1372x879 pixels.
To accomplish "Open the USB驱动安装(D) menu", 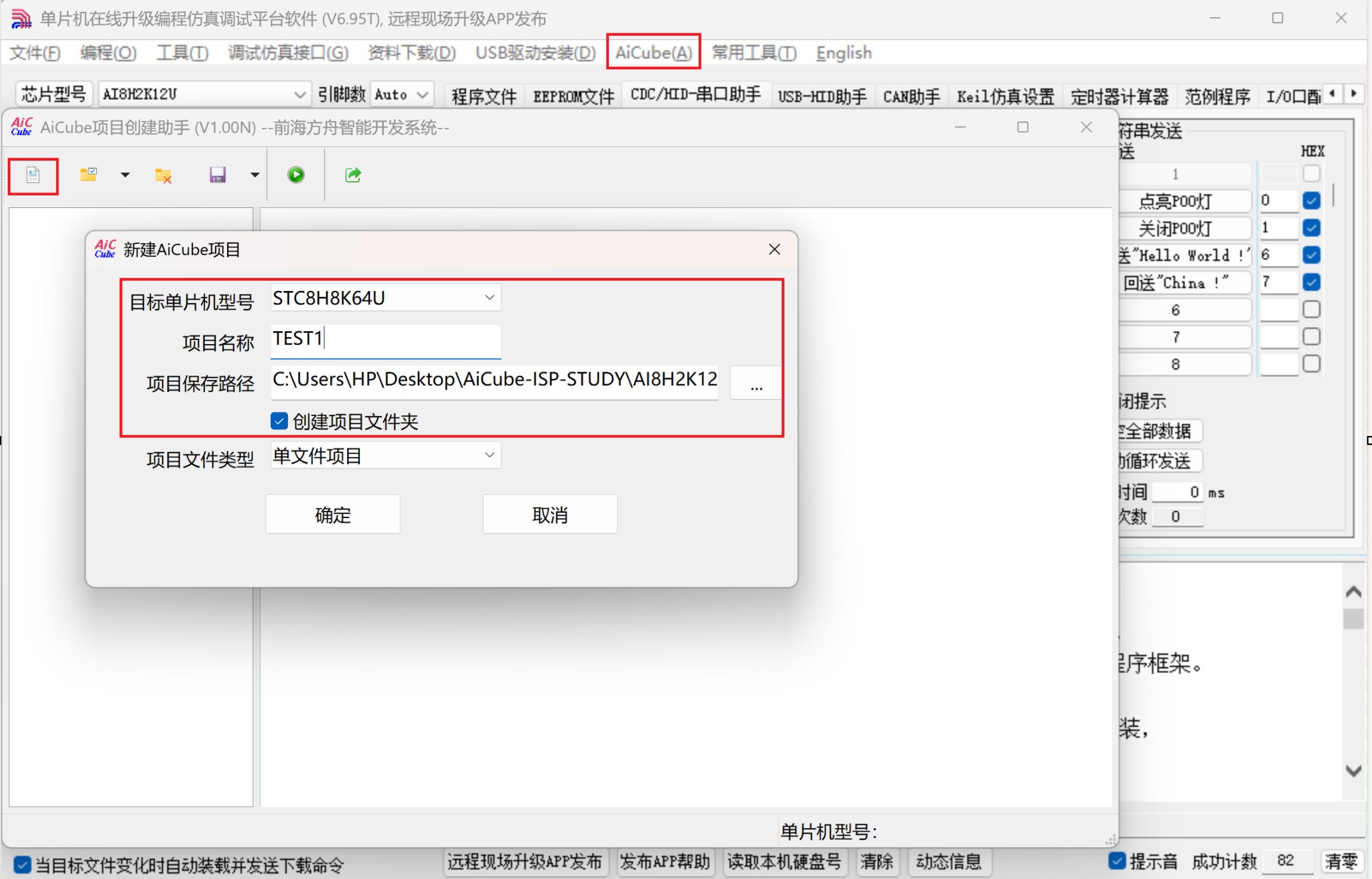I will tap(535, 53).
